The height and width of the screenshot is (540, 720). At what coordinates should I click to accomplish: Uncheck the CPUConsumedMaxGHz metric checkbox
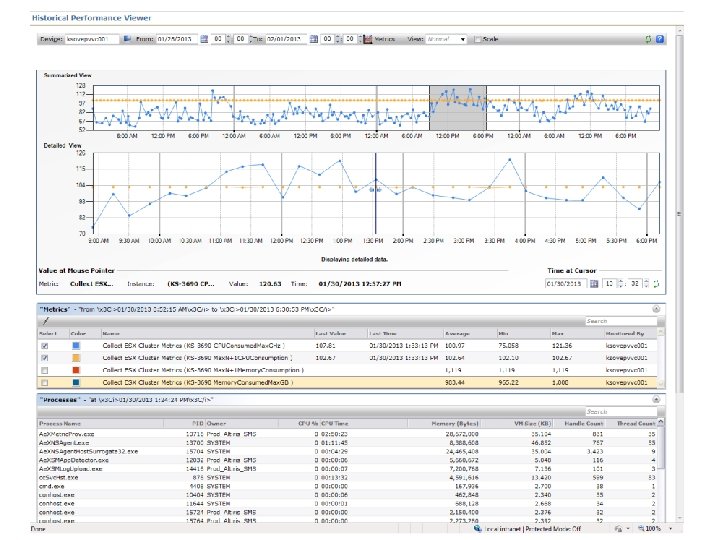pos(43,345)
